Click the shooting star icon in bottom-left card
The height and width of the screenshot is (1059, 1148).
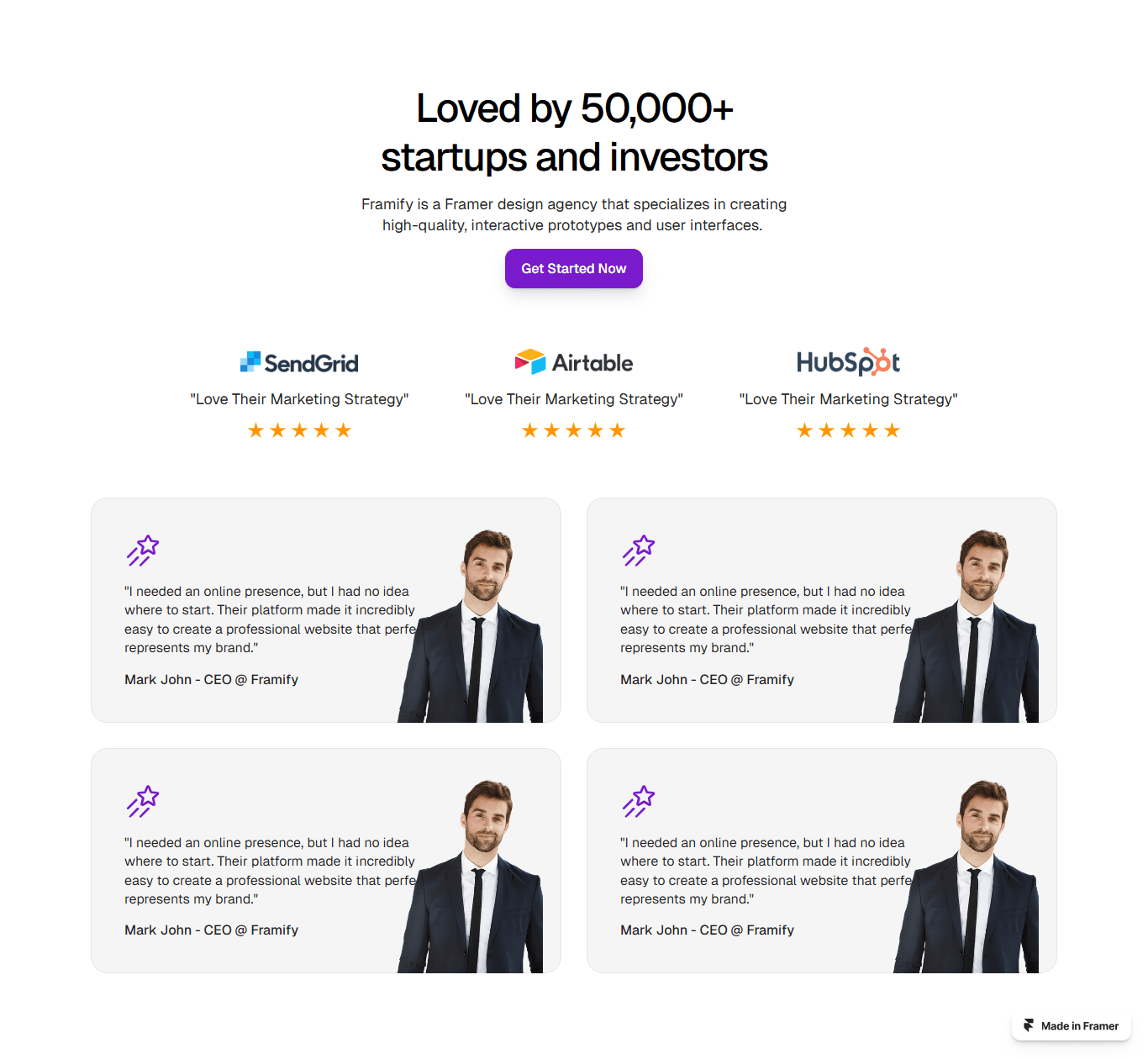coord(143,802)
